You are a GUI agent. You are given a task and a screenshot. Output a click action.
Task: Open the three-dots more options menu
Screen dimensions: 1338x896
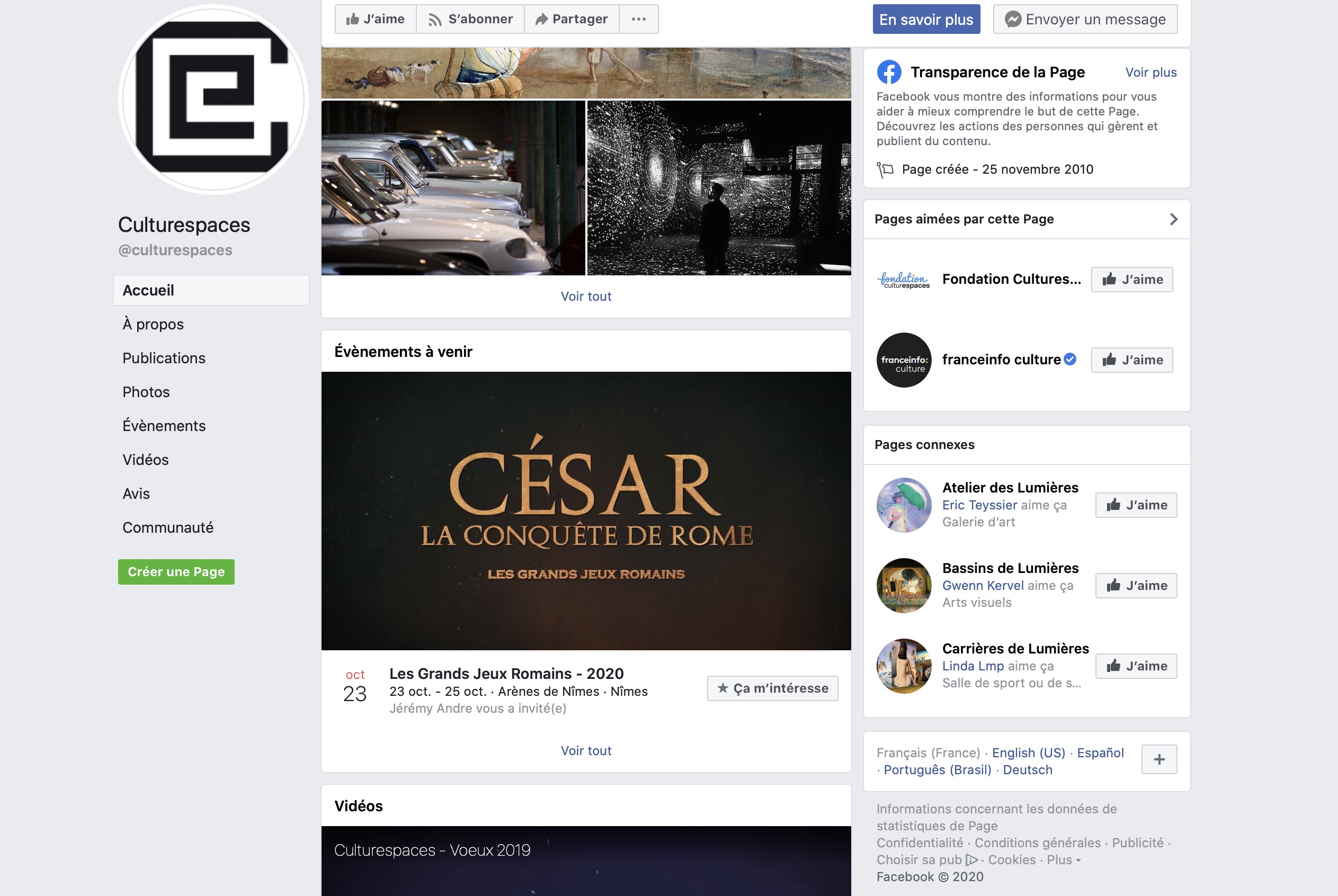[x=638, y=20]
